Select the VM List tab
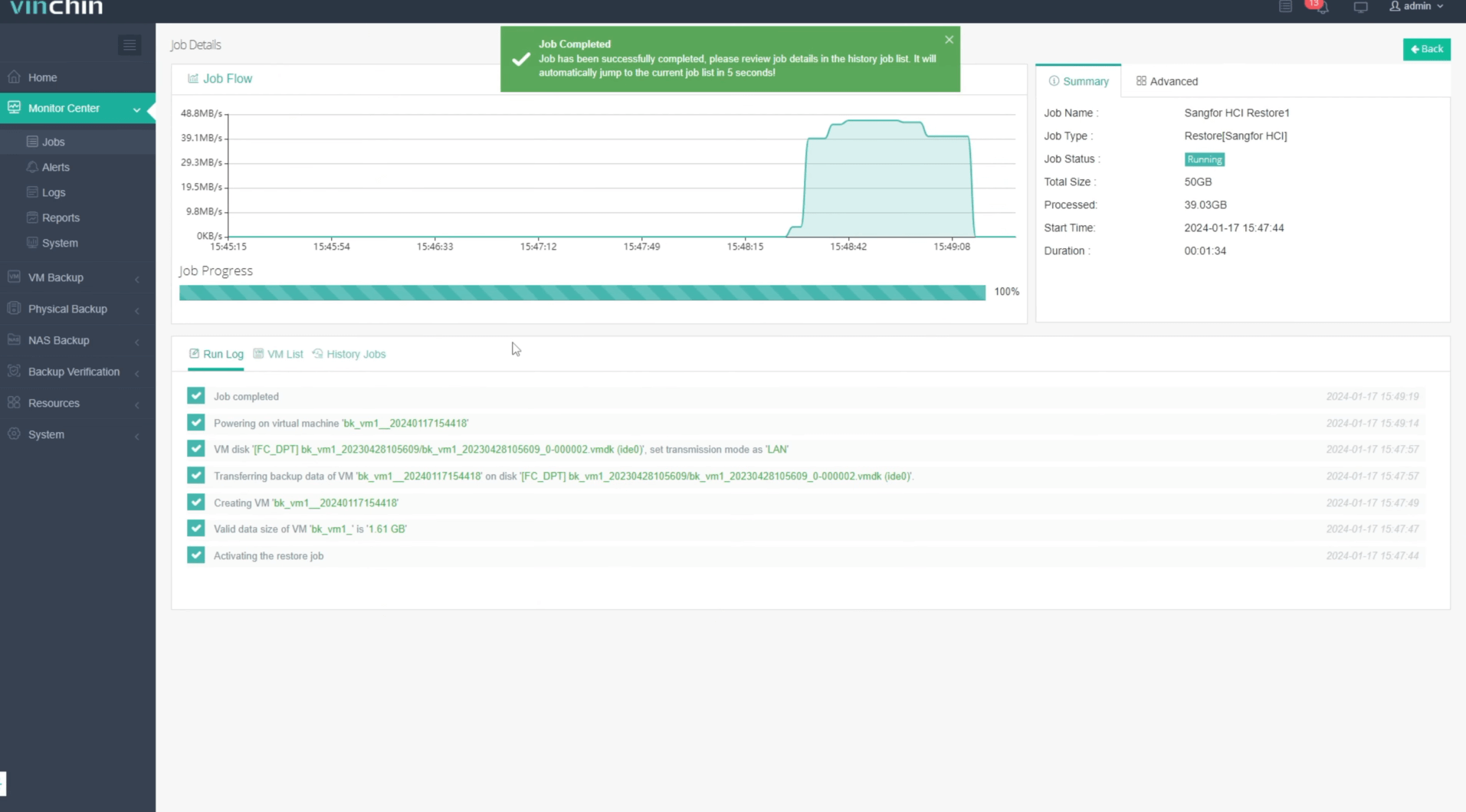 point(278,354)
